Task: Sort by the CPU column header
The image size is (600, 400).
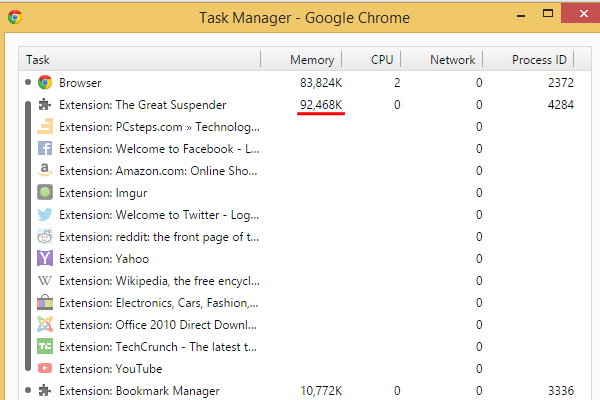Action: pyautogui.click(x=371, y=59)
